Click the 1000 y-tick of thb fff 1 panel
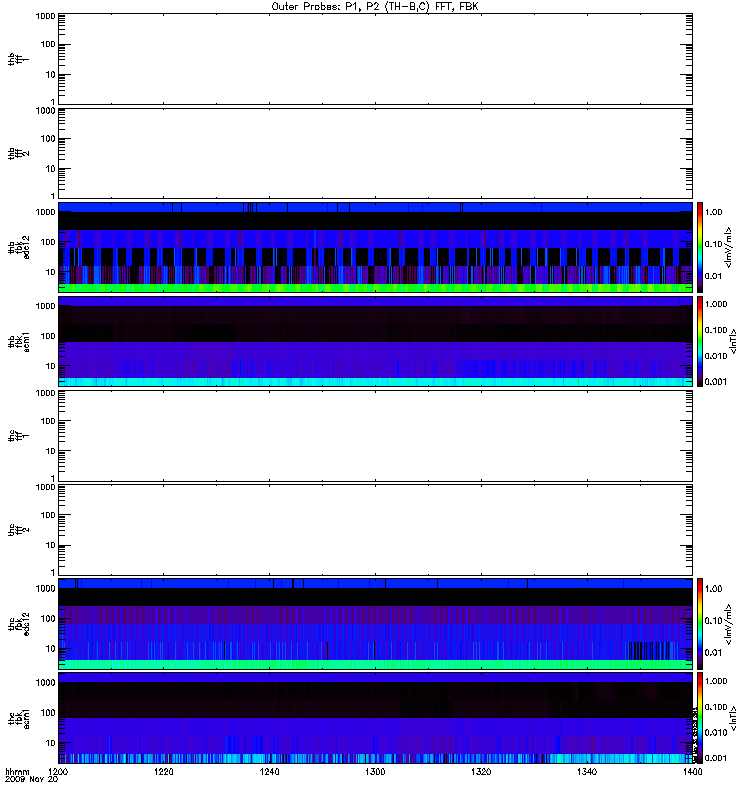This screenshot has height=800, width=750. 45,16
